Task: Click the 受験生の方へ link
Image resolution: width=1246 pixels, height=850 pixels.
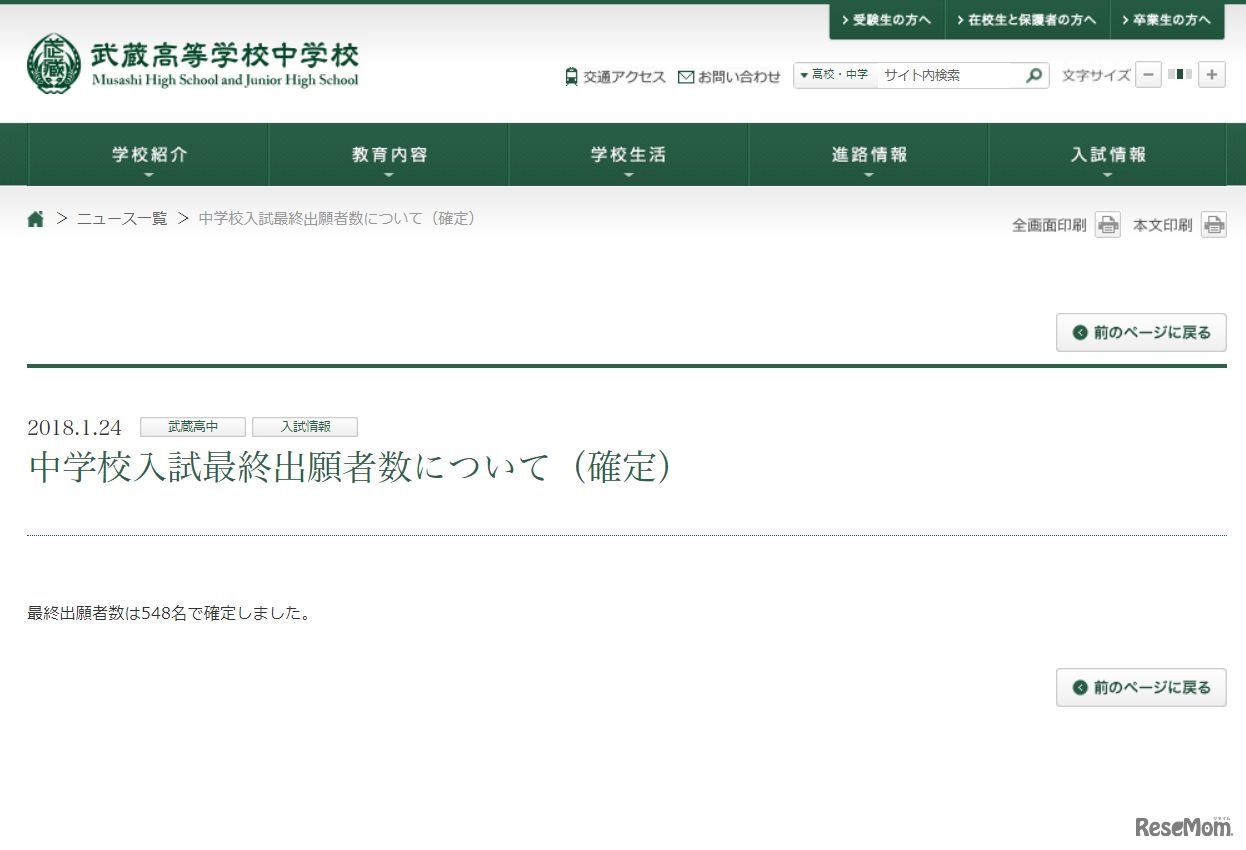Action: click(886, 18)
